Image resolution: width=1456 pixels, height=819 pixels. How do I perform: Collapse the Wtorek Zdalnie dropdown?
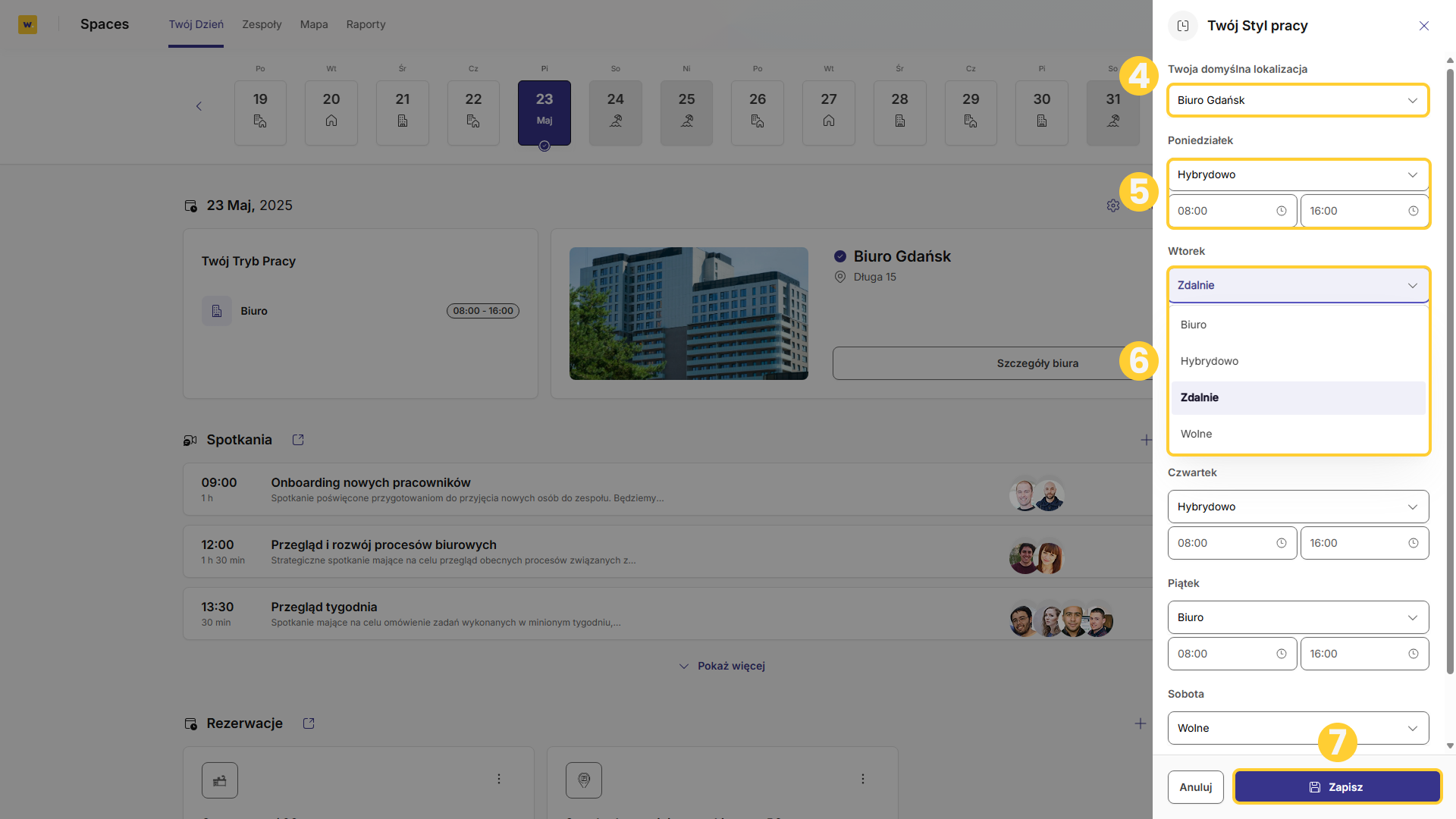pos(1298,285)
